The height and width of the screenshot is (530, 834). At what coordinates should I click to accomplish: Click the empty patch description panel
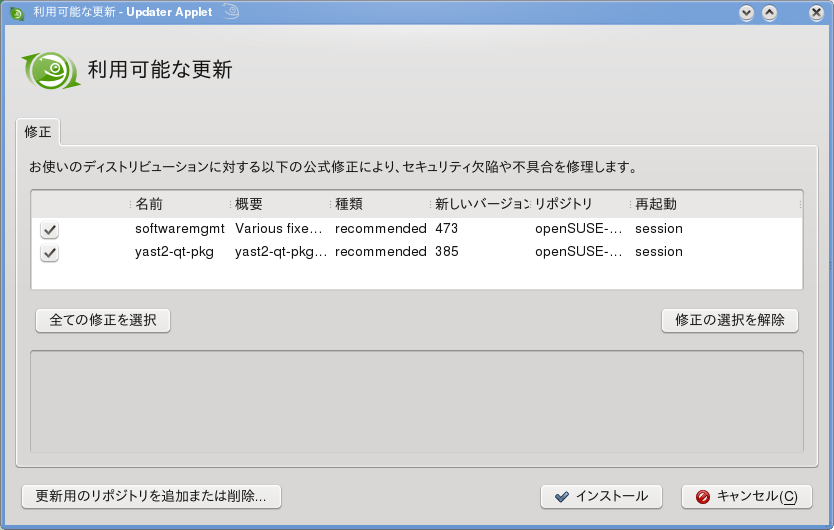[x=416, y=402]
